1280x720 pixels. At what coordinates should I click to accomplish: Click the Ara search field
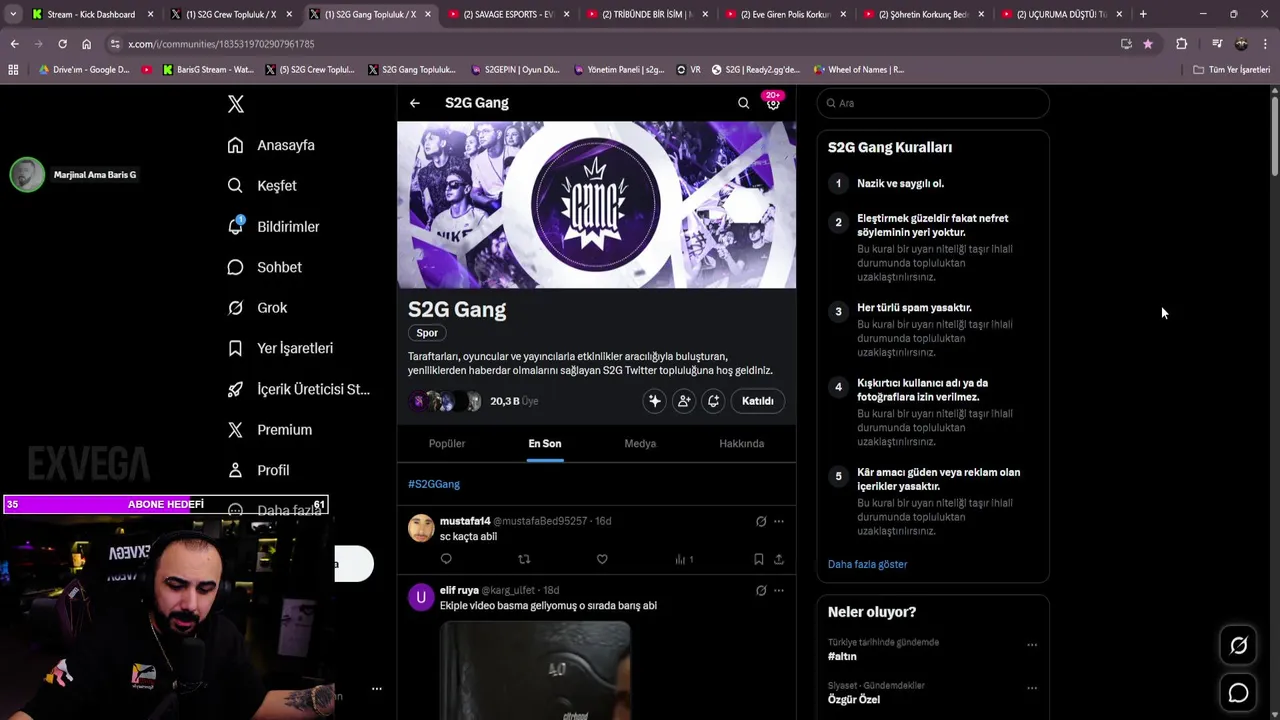click(933, 103)
